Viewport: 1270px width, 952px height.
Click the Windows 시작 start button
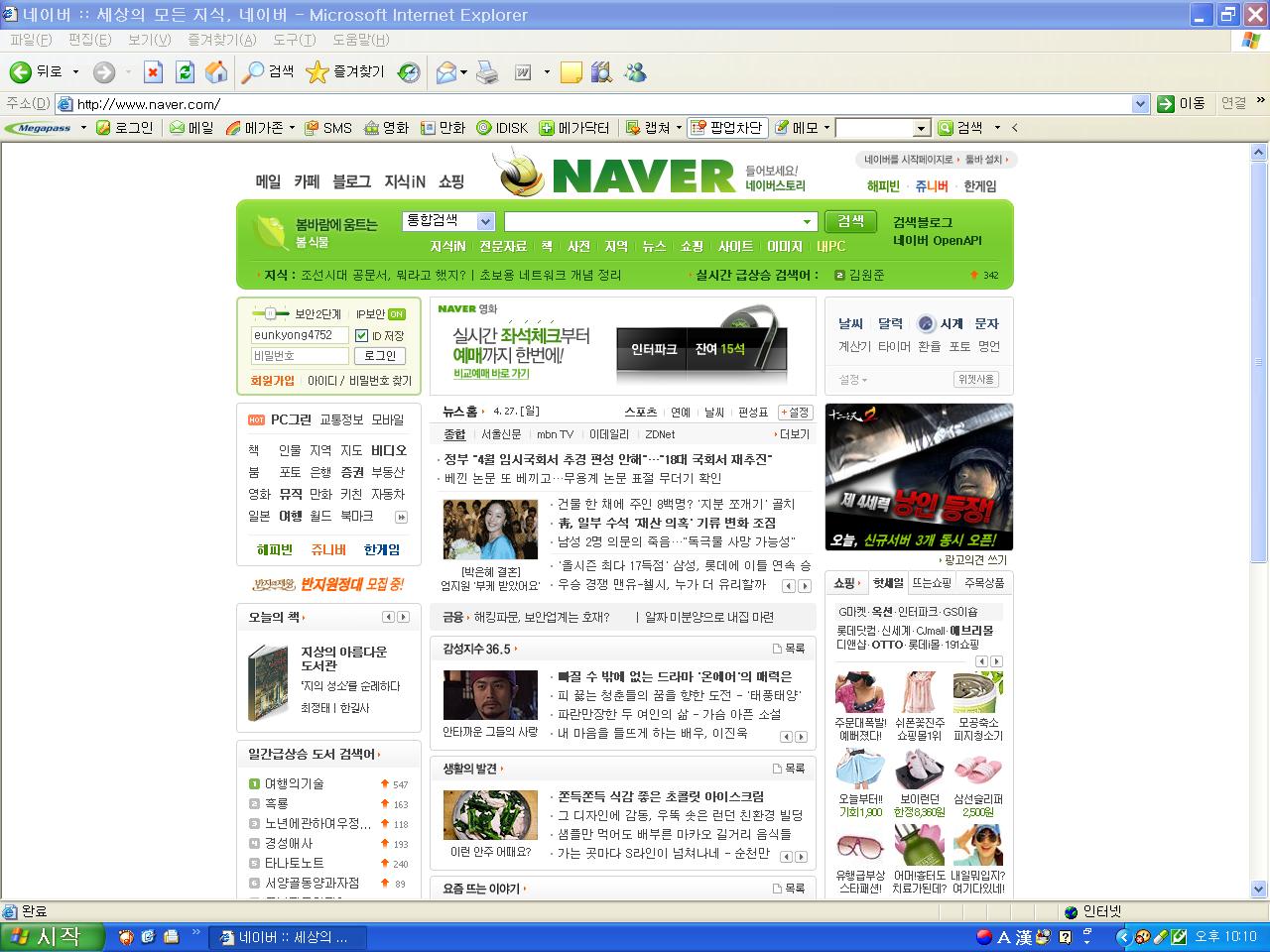click(x=53, y=937)
